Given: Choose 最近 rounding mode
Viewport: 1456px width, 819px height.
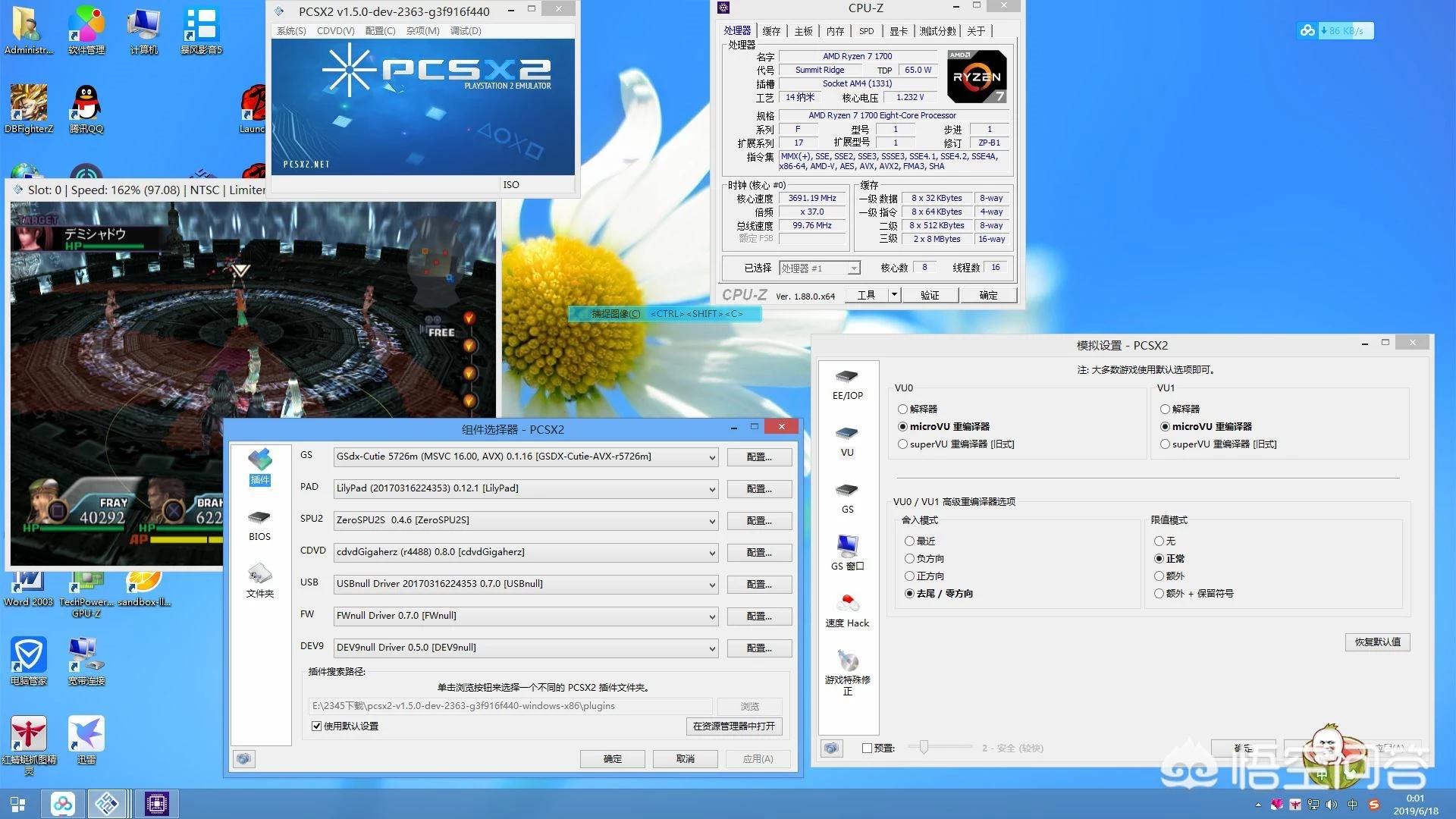Looking at the screenshot, I should pyautogui.click(x=920, y=541).
